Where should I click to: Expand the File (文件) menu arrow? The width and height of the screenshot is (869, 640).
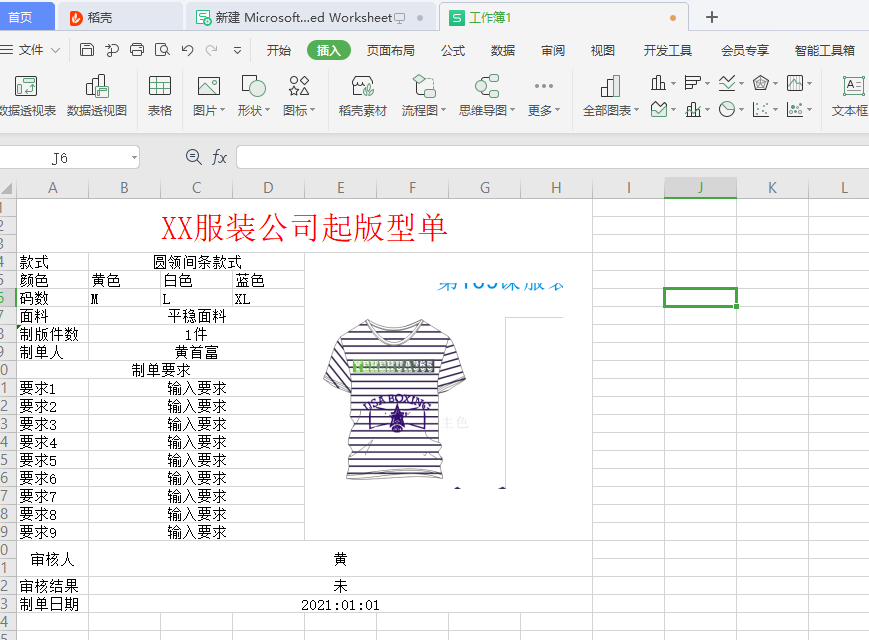(55, 50)
